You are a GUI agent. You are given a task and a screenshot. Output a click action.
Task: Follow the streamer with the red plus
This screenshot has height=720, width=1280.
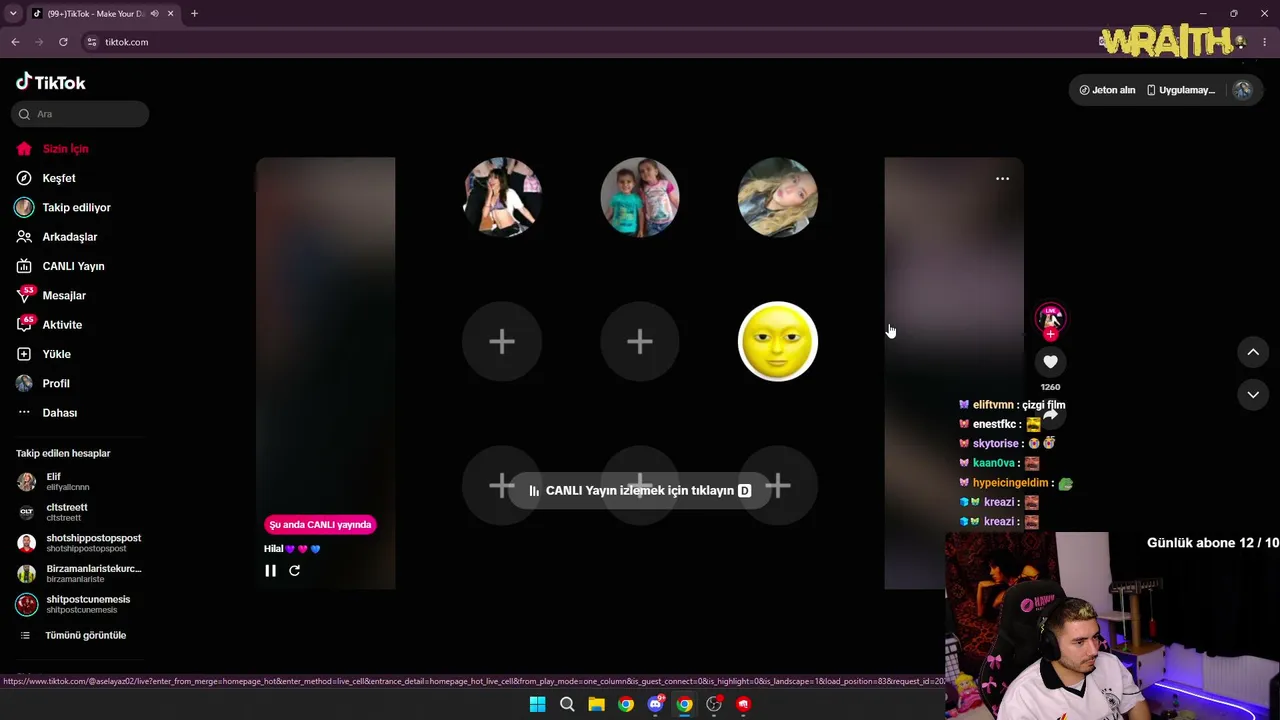point(1050,334)
